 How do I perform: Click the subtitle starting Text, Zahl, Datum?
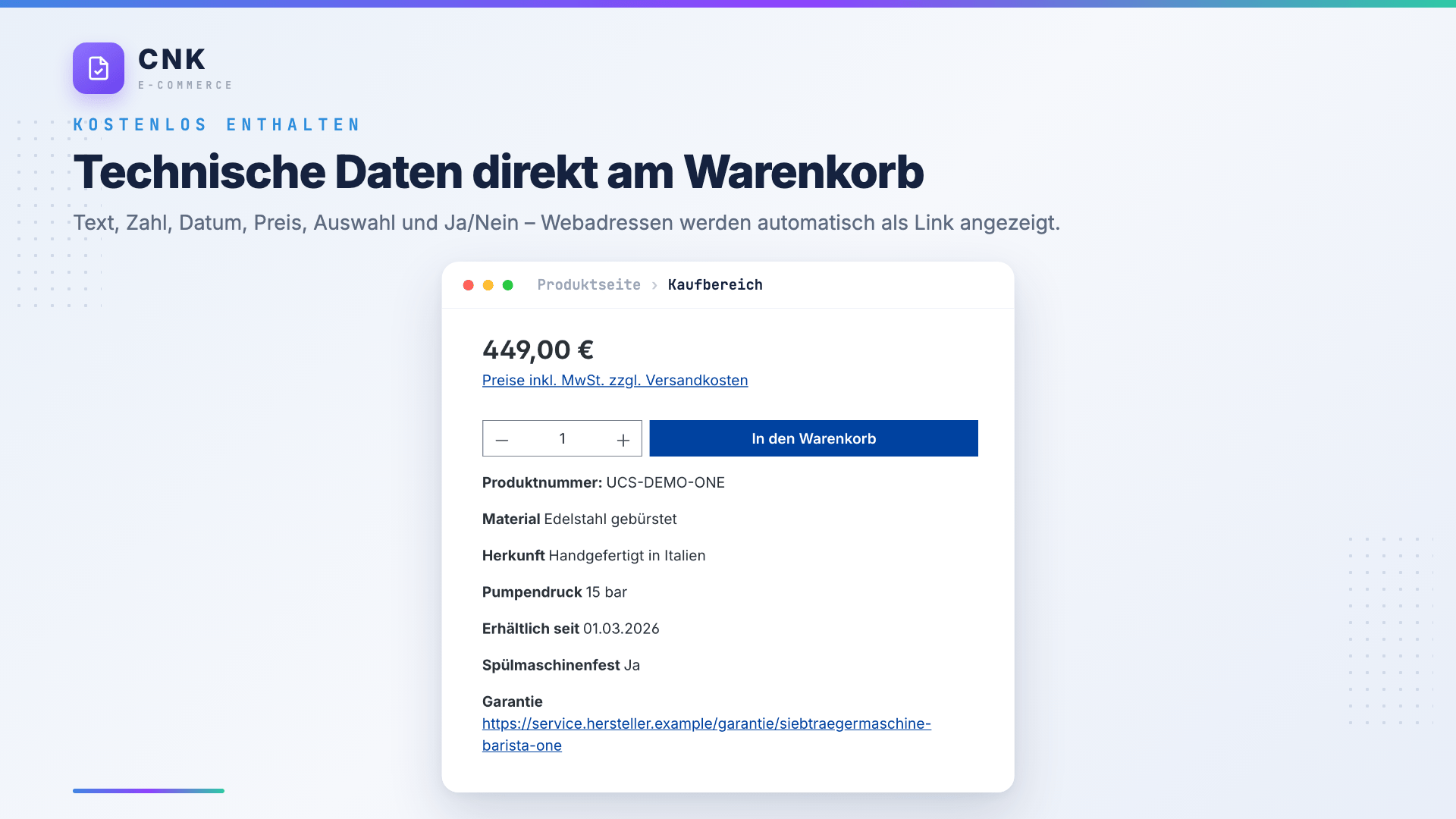(x=566, y=223)
